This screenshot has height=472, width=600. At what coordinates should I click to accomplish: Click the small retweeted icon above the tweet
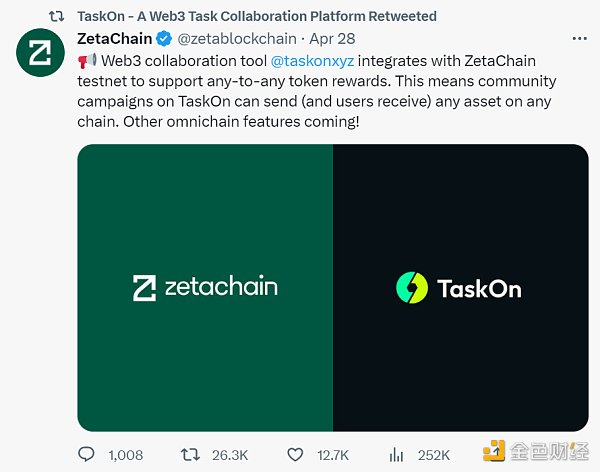tap(57, 16)
